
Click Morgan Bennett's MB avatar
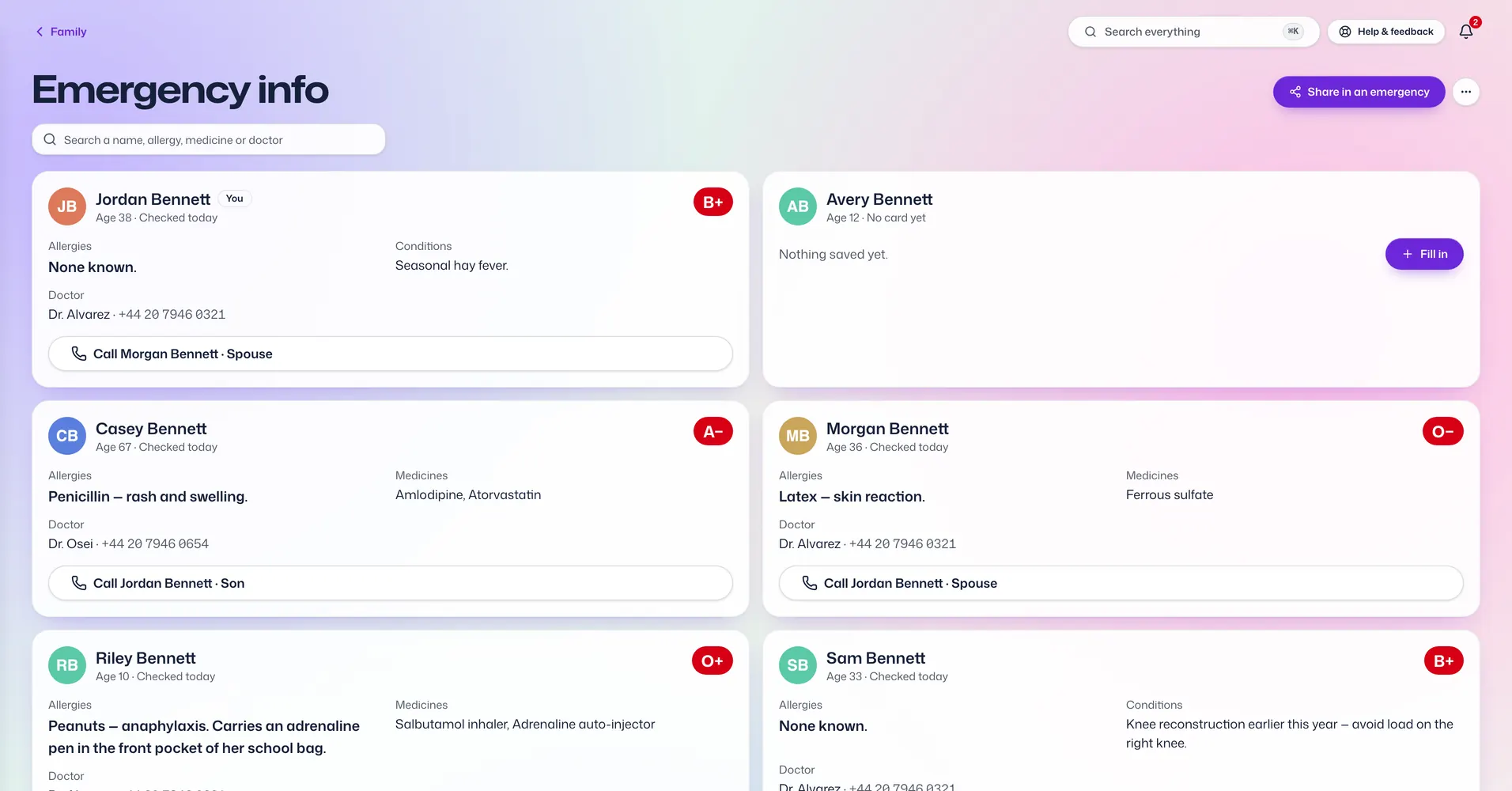798,436
